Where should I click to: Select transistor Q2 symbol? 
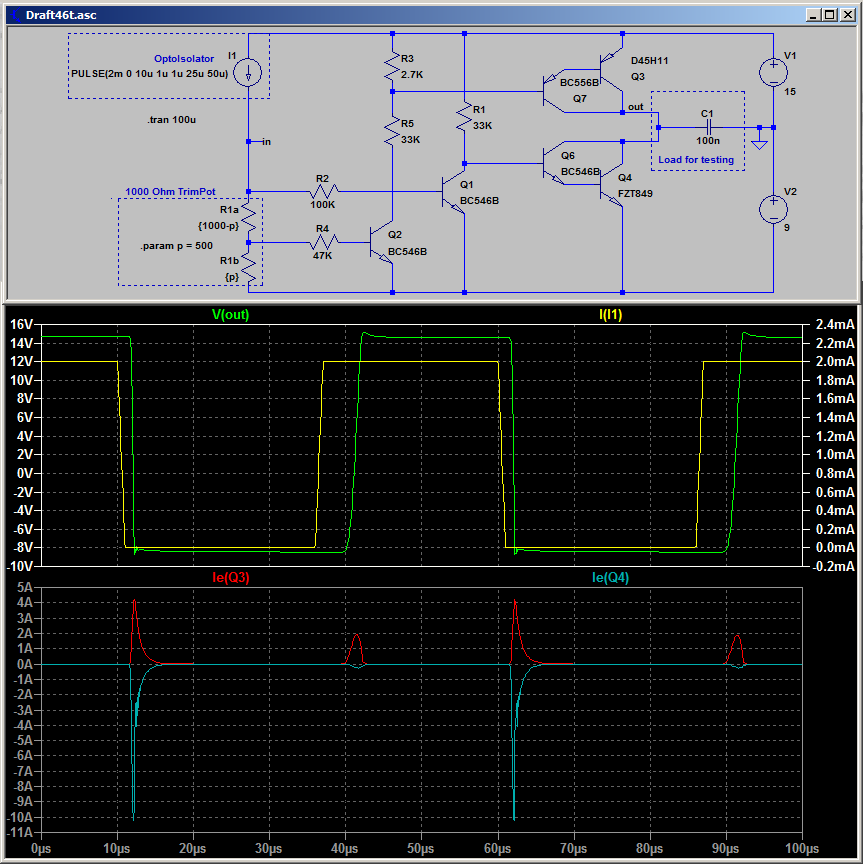coord(381,242)
